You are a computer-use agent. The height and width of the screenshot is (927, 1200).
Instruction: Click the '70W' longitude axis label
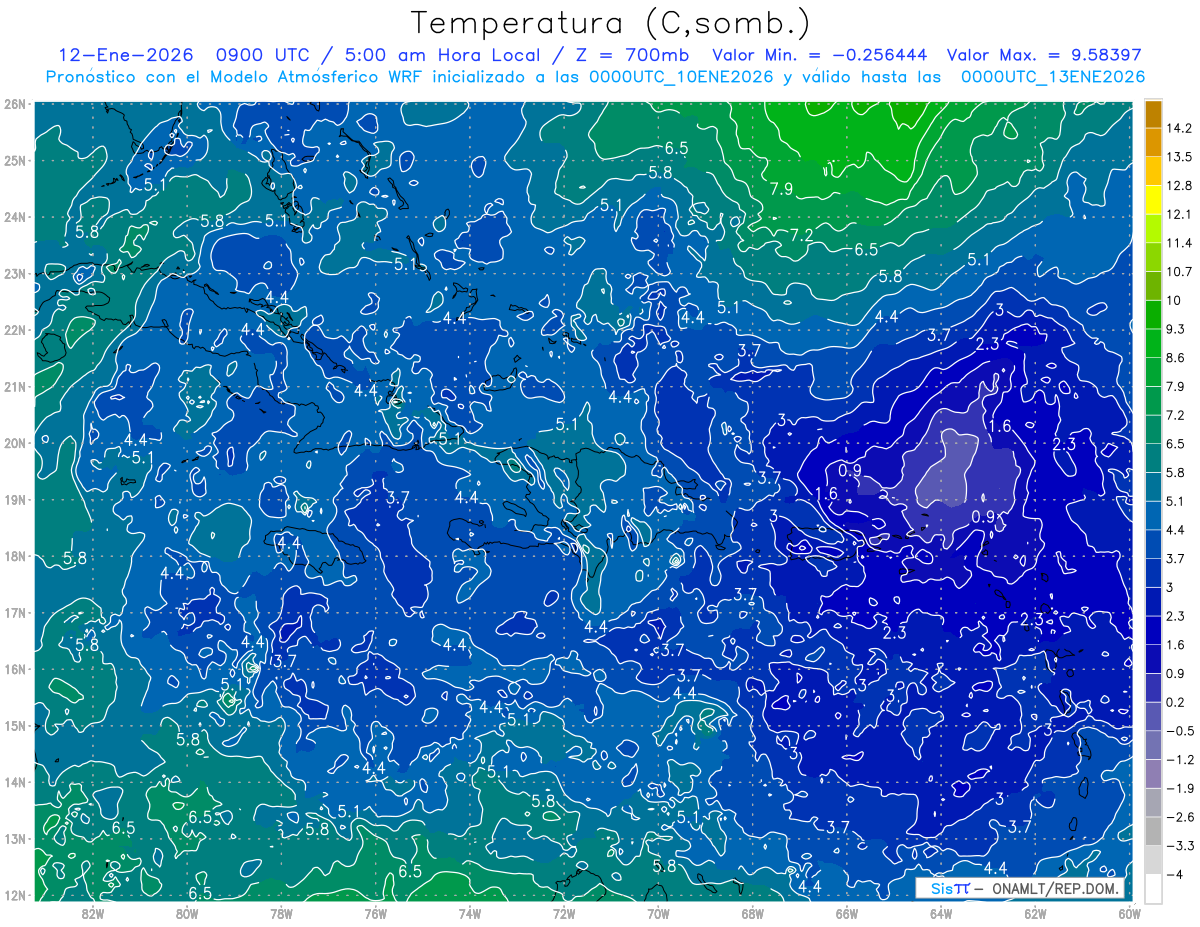tap(658, 913)
